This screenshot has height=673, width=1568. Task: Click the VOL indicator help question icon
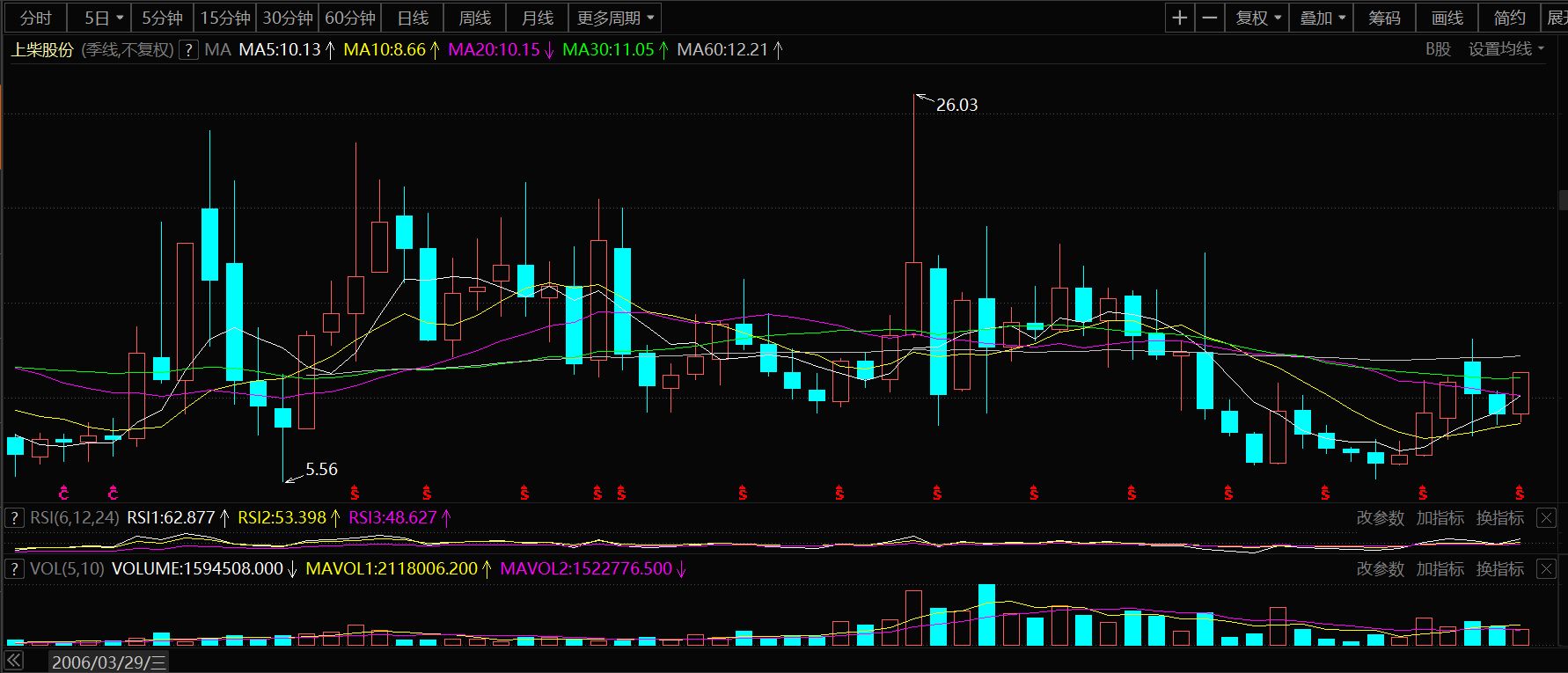[14, 568]
